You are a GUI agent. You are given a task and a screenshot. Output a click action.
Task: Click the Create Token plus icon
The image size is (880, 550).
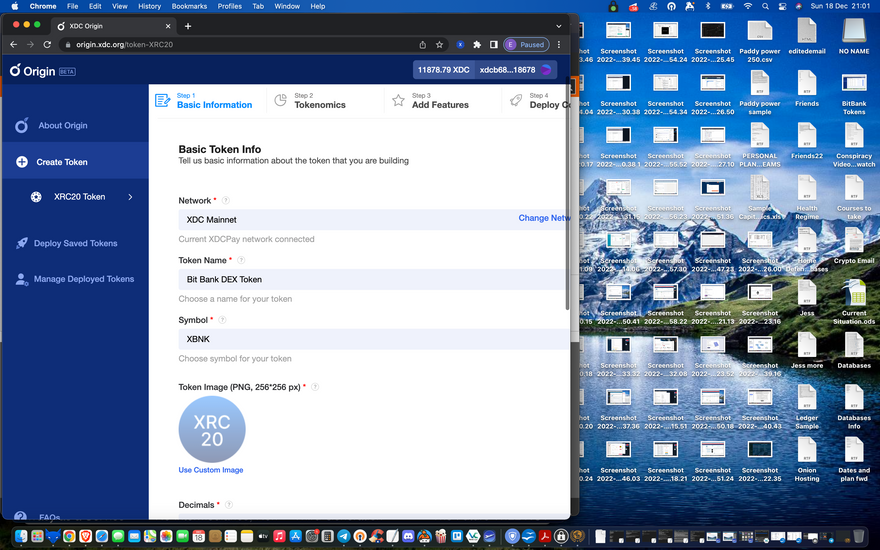[22, 162]
